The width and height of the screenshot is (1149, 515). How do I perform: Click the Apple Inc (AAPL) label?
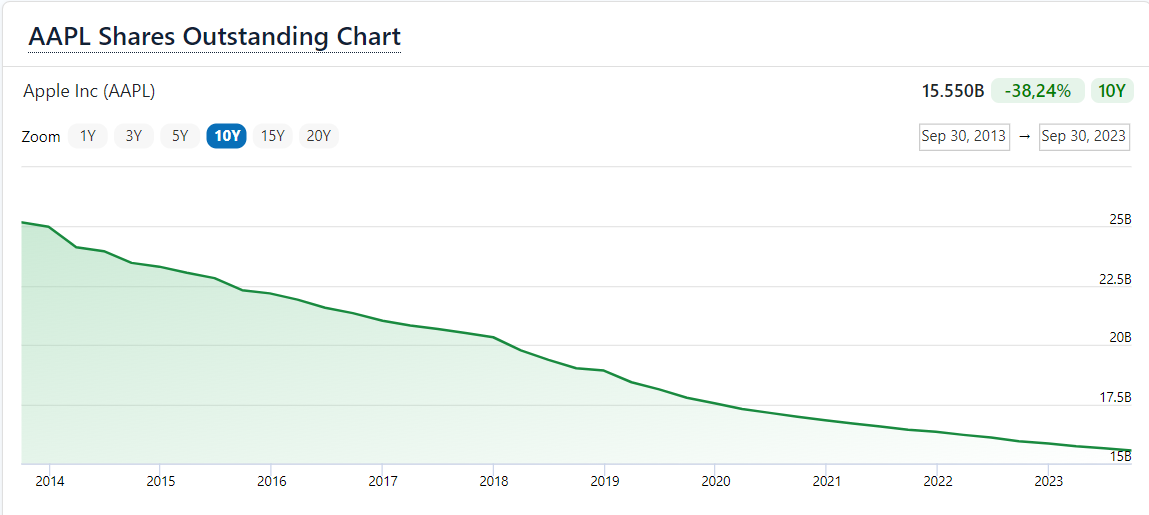coord(89,91)
